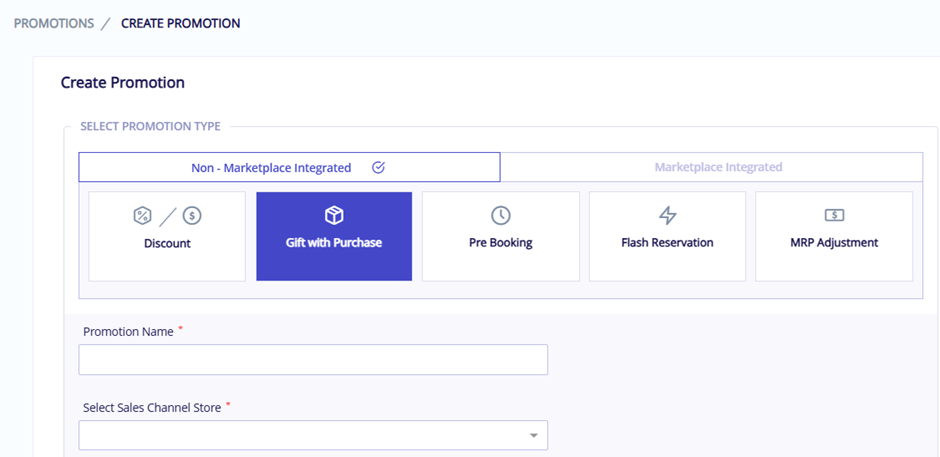Click the CREATE PROMOTION breadcrumb

click(180, 23)
